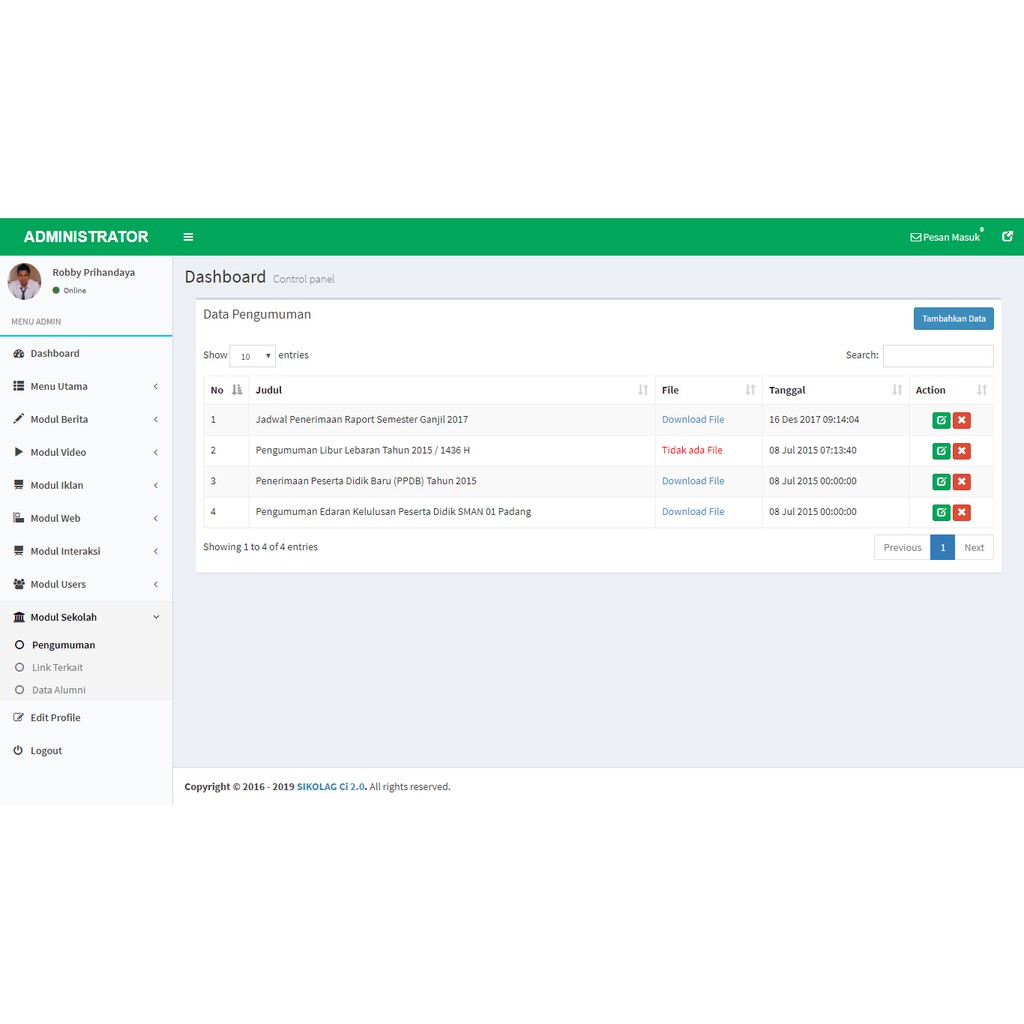The image size is (1024, 1024).
Task: Open the Edit Profile menu item
Action: (x=86, y=717)
